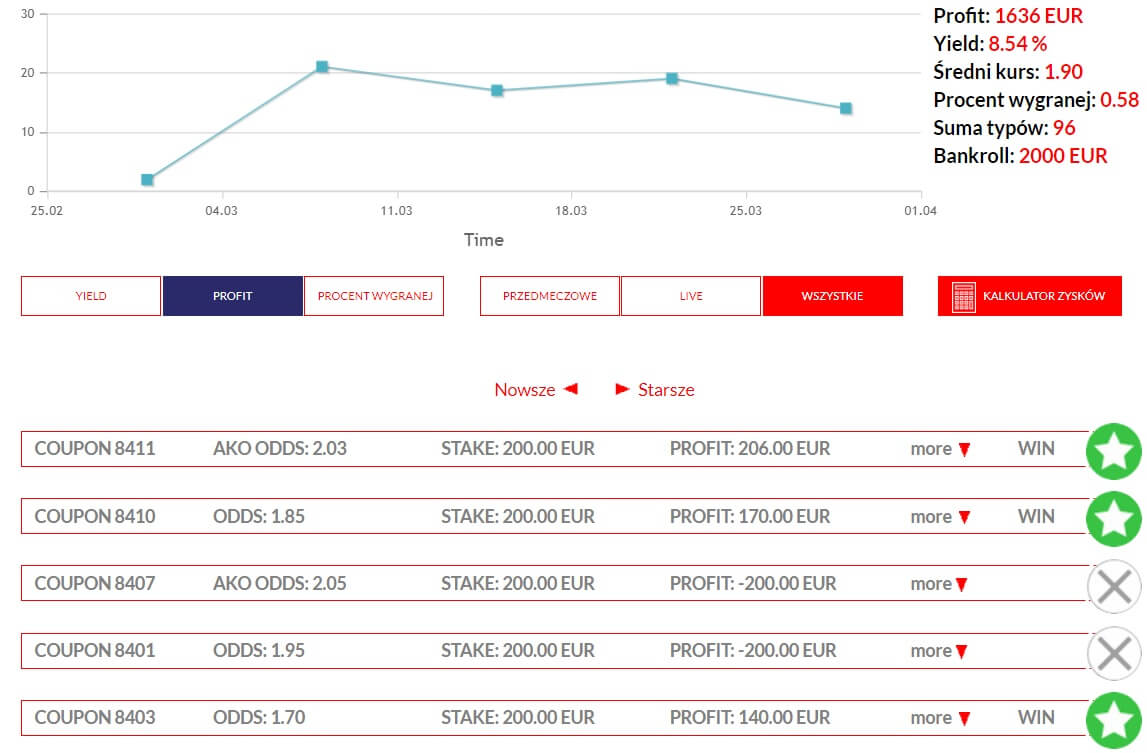This screenshot has width=1147, height=753.
Task: Expand more details for coupon 8403
Action: (x=940, y=718)
